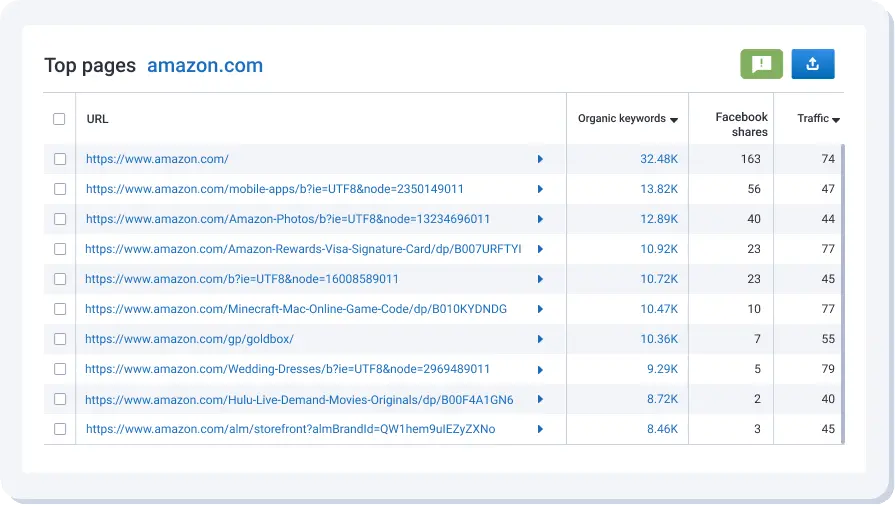
Task: Tick checkbox for node=16008589011 URL row
Action: (x=60, y=279)
